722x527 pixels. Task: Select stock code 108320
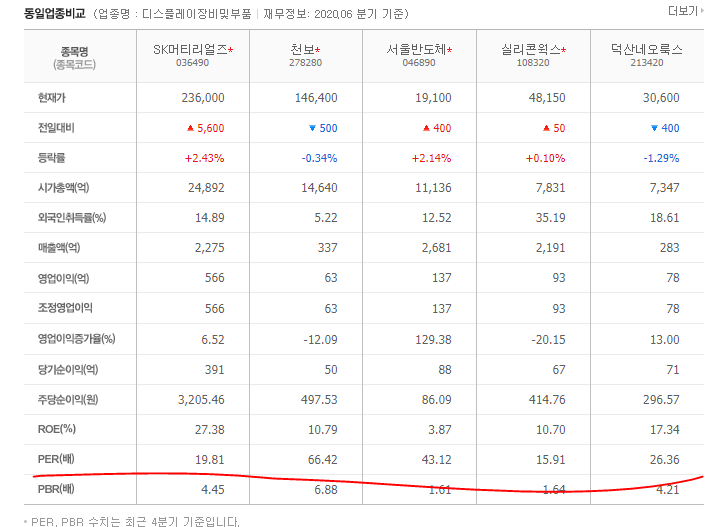pyautogui.click(x=533, y=63)
